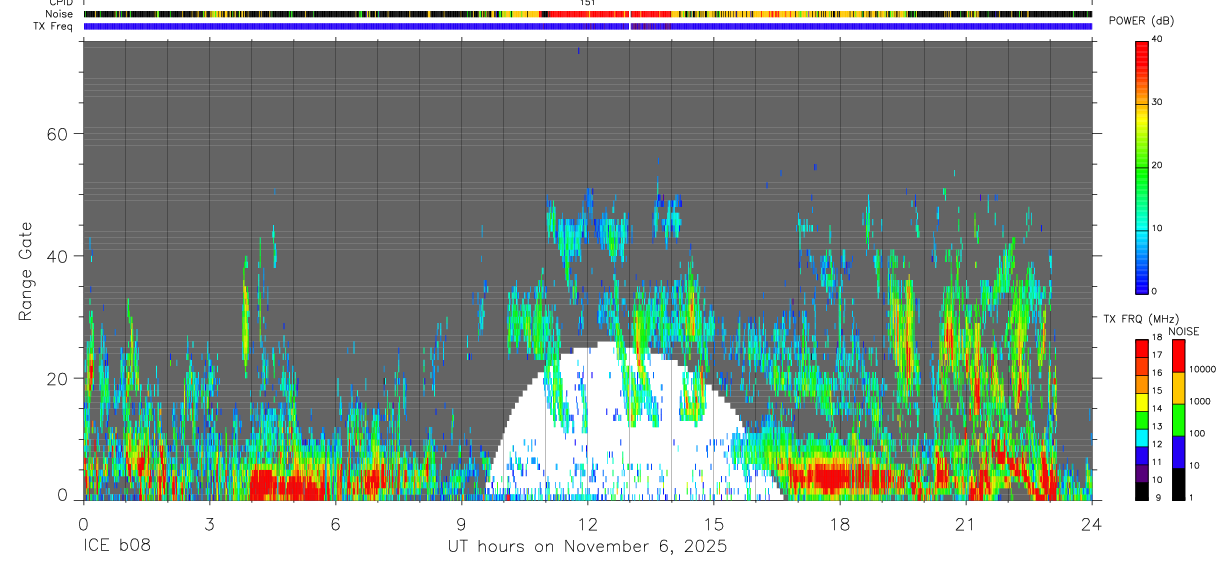The height and width of the screenshot is (567, 1228).
Task: Click the 6 tick on the UT hours axis
Action: click(335, 524)
